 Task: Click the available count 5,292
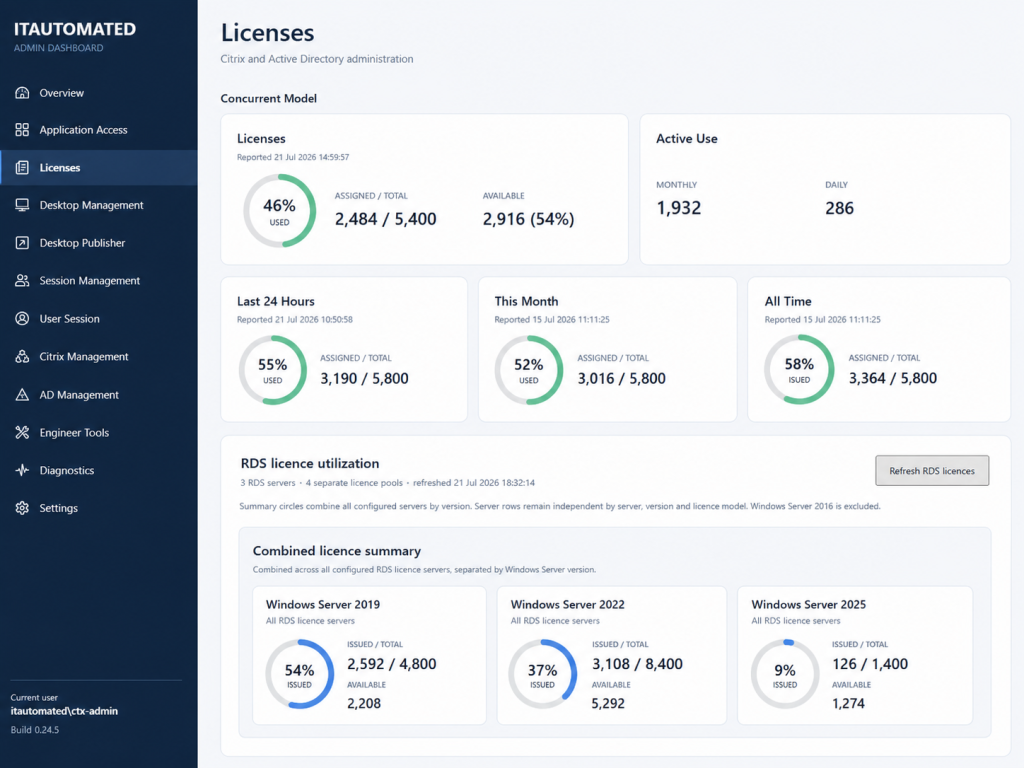608,703
